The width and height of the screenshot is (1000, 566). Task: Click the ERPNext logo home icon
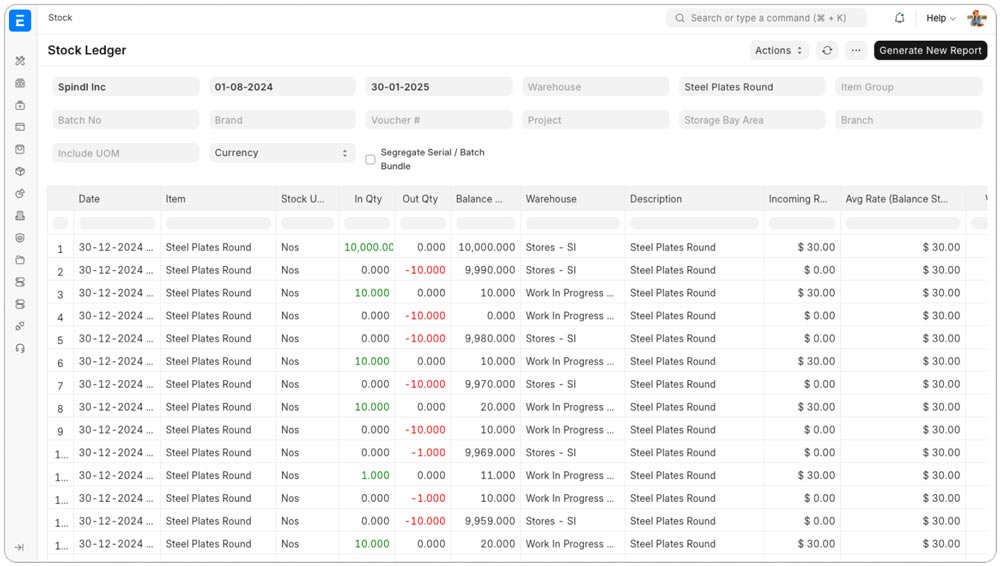point(20,20)
